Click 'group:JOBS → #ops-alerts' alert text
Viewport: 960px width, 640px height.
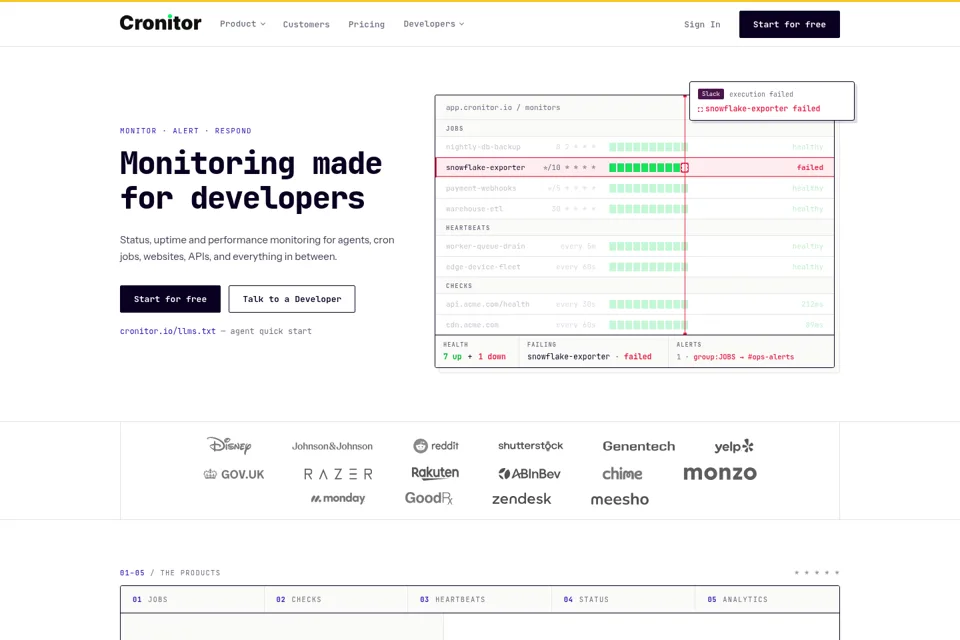point(743,356)
